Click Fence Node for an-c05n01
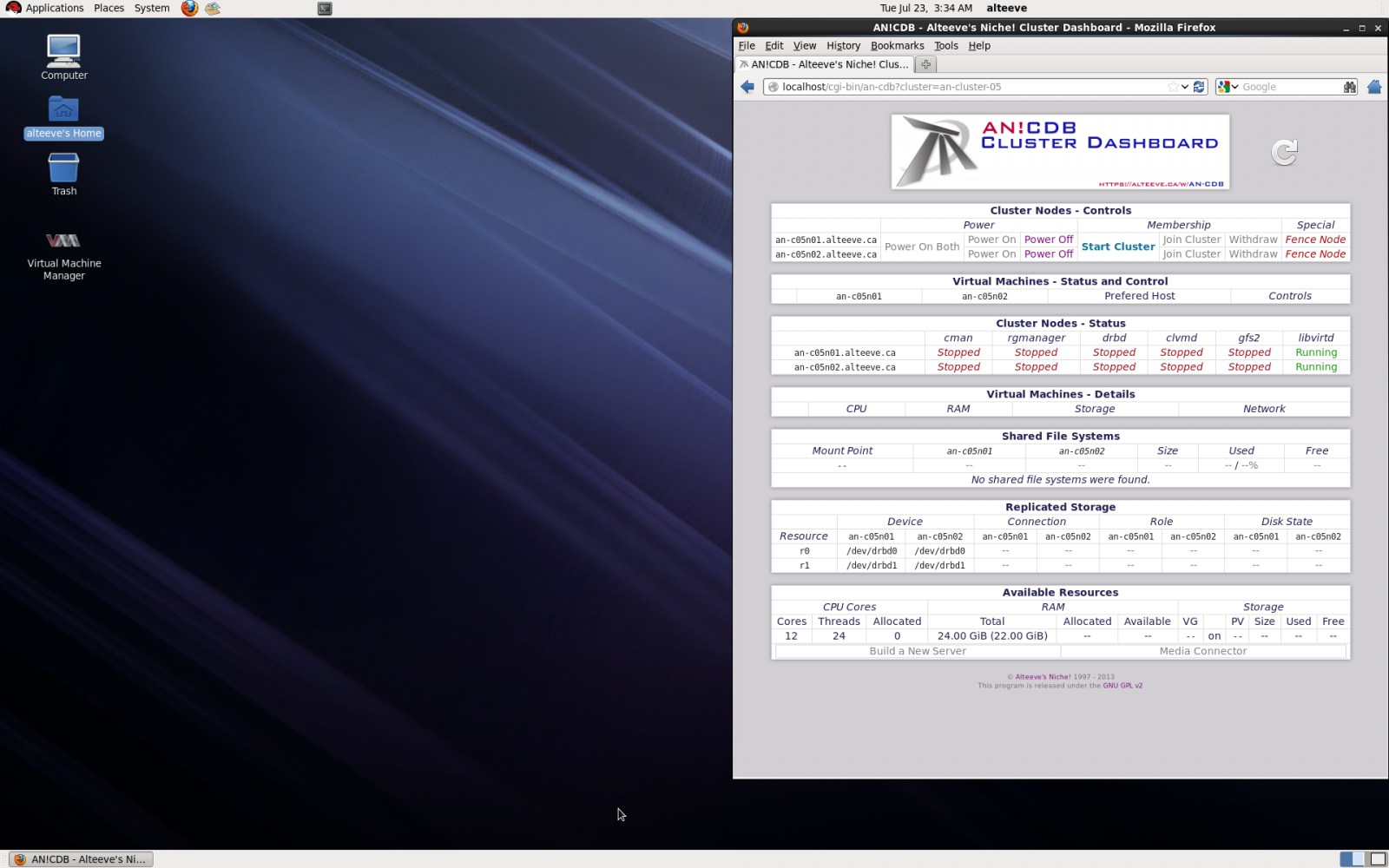Viewport: 1389px width, 868px height. click(1315, 240)
